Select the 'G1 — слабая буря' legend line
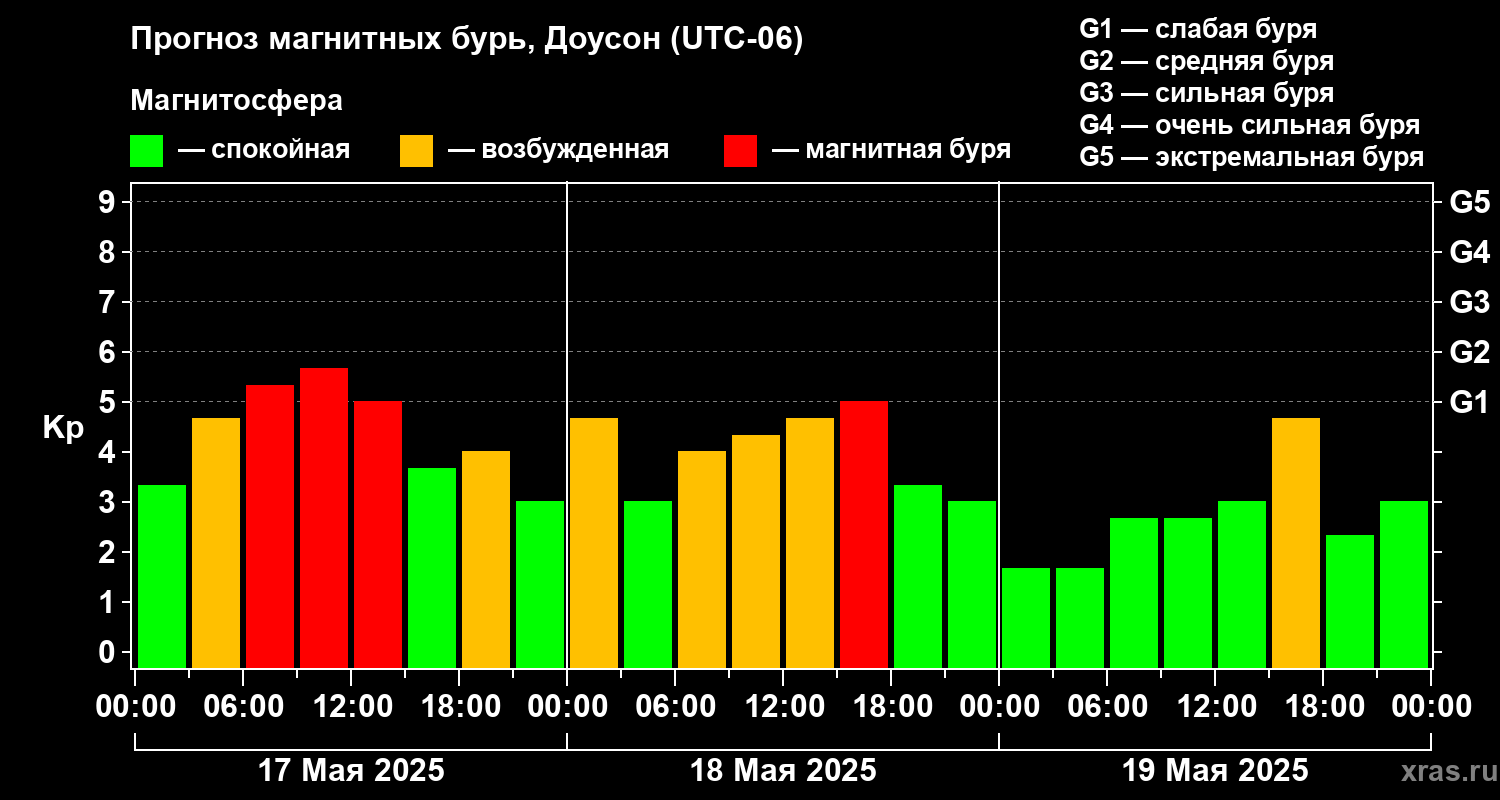The image size is (1500, 800). point(1198,29)
